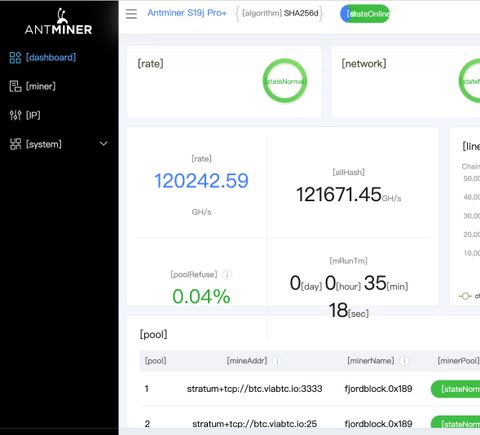Screen dimensions: 480x435
Task: Click the Antminer logo in the sidebar
Action: pyautogui.click(x=58, y=21)
